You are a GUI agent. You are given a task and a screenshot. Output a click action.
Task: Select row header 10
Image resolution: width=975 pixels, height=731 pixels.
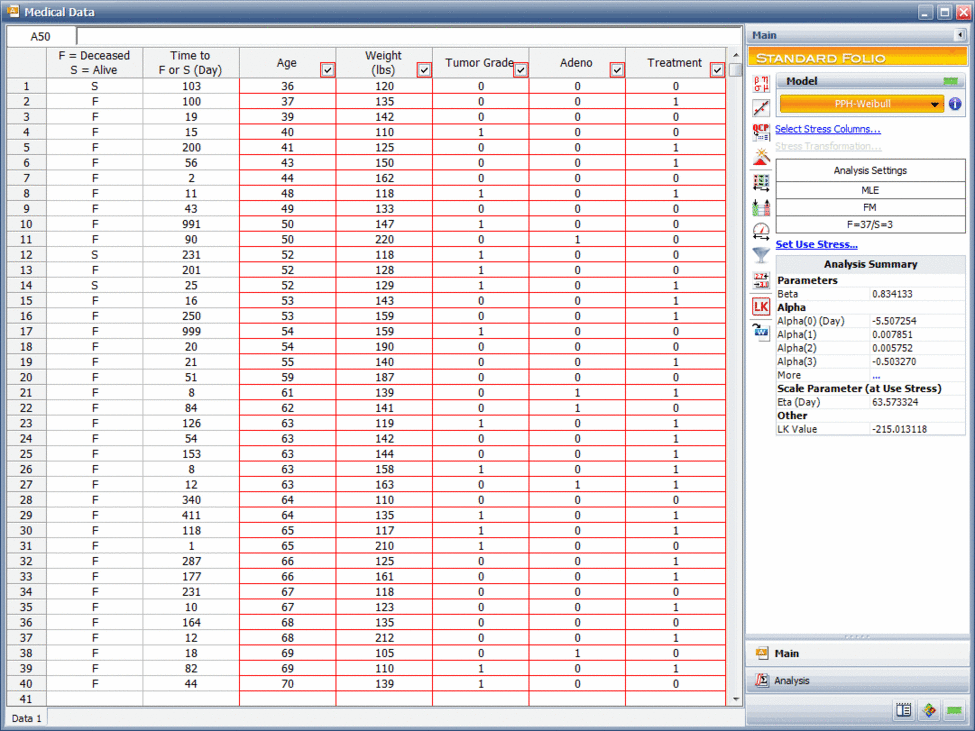26,224
